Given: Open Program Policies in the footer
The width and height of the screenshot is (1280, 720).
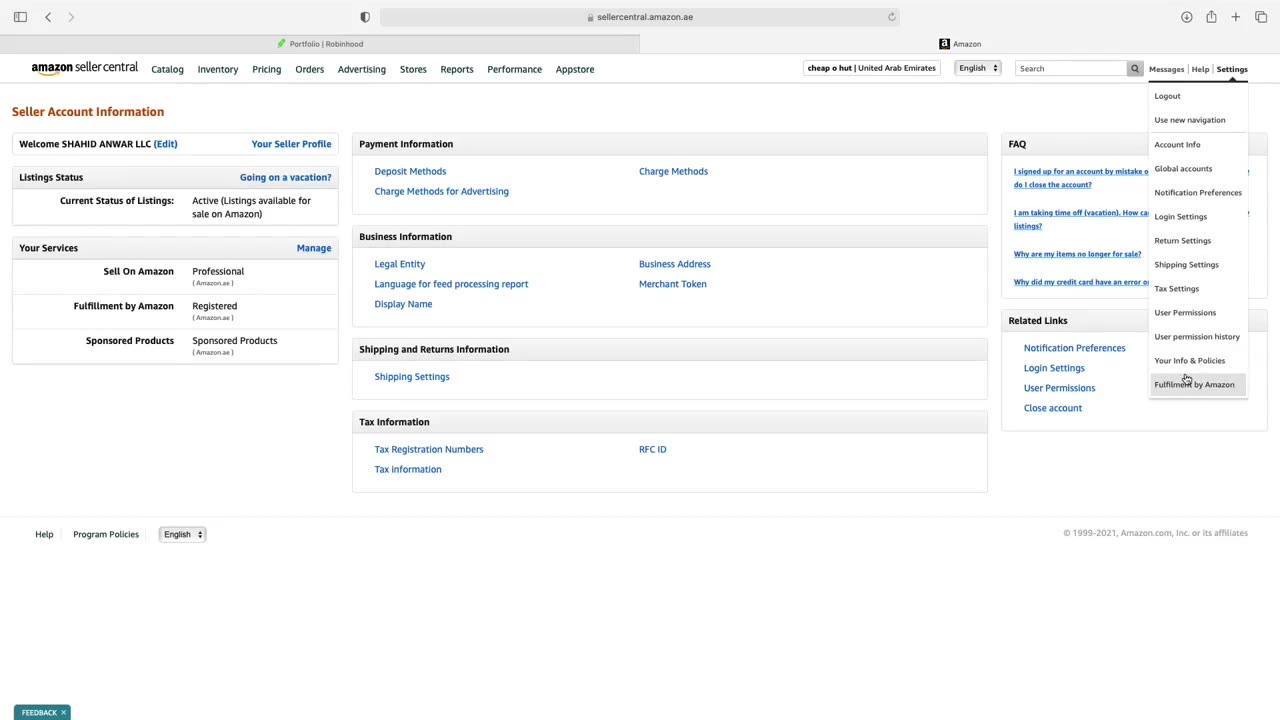Looking at the screenshot, I should 106,534.
